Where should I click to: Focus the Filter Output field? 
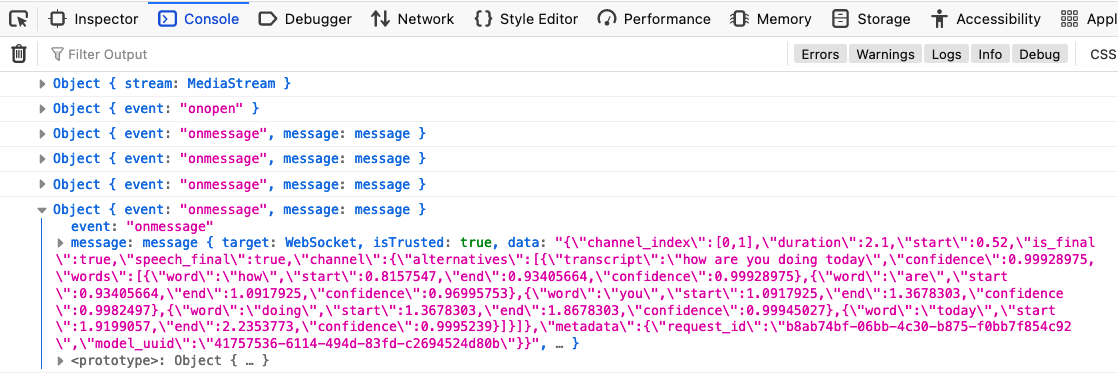414,54
